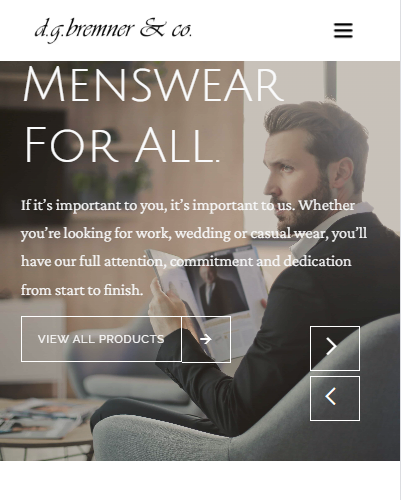Click the ampersand in the logo
The image size is (401, 500).
[x=152, y=28]
